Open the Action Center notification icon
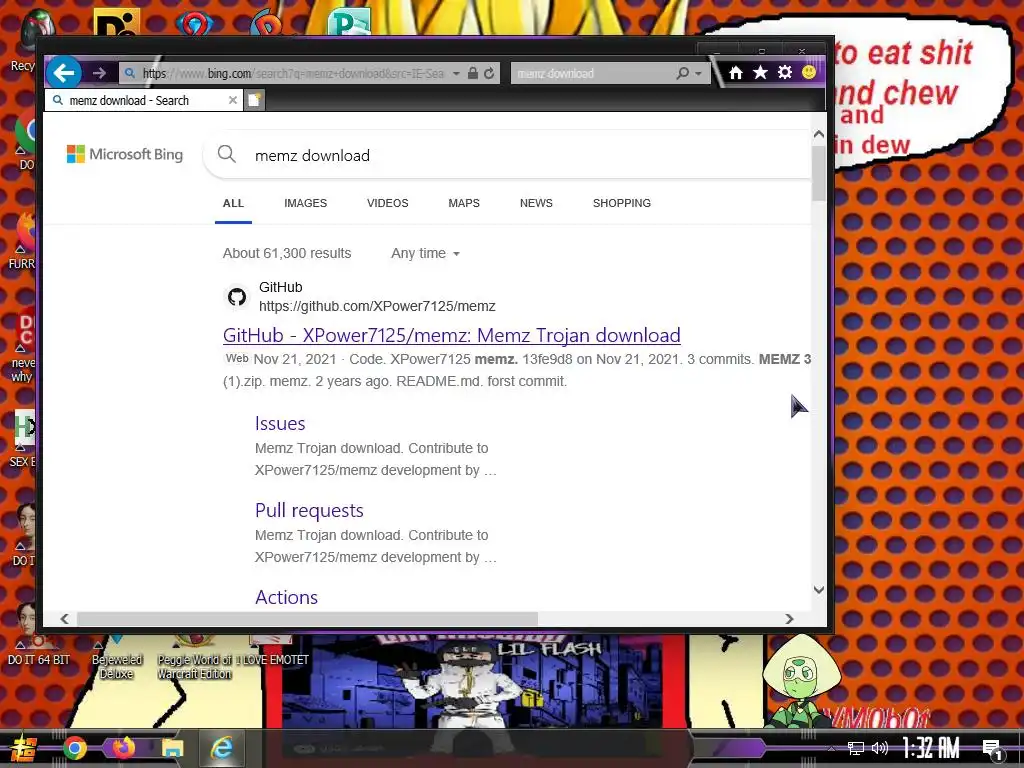The height and width of the screenshot is (768, 1024). click(x=992, y=749)
